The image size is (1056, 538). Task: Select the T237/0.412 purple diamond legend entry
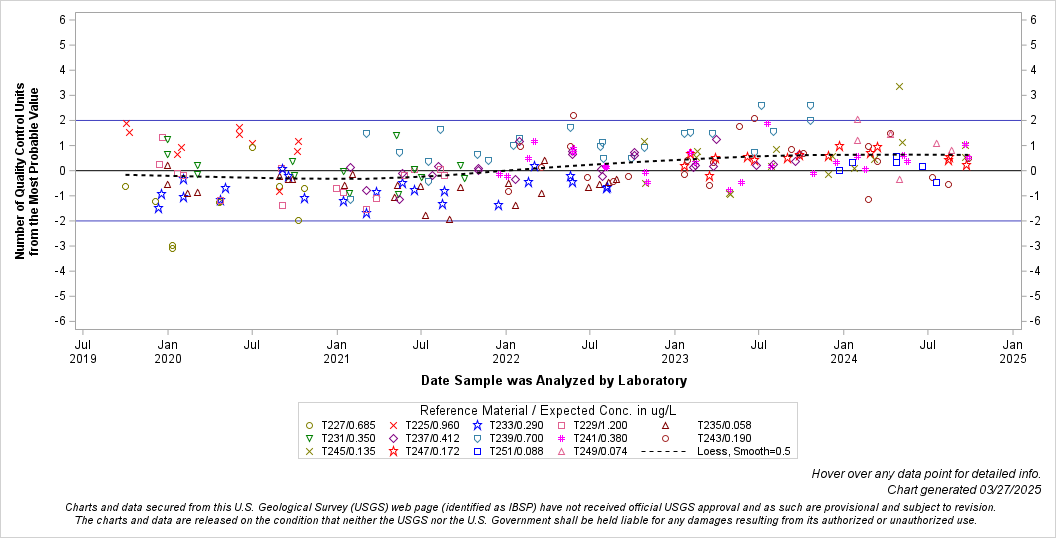424,438
